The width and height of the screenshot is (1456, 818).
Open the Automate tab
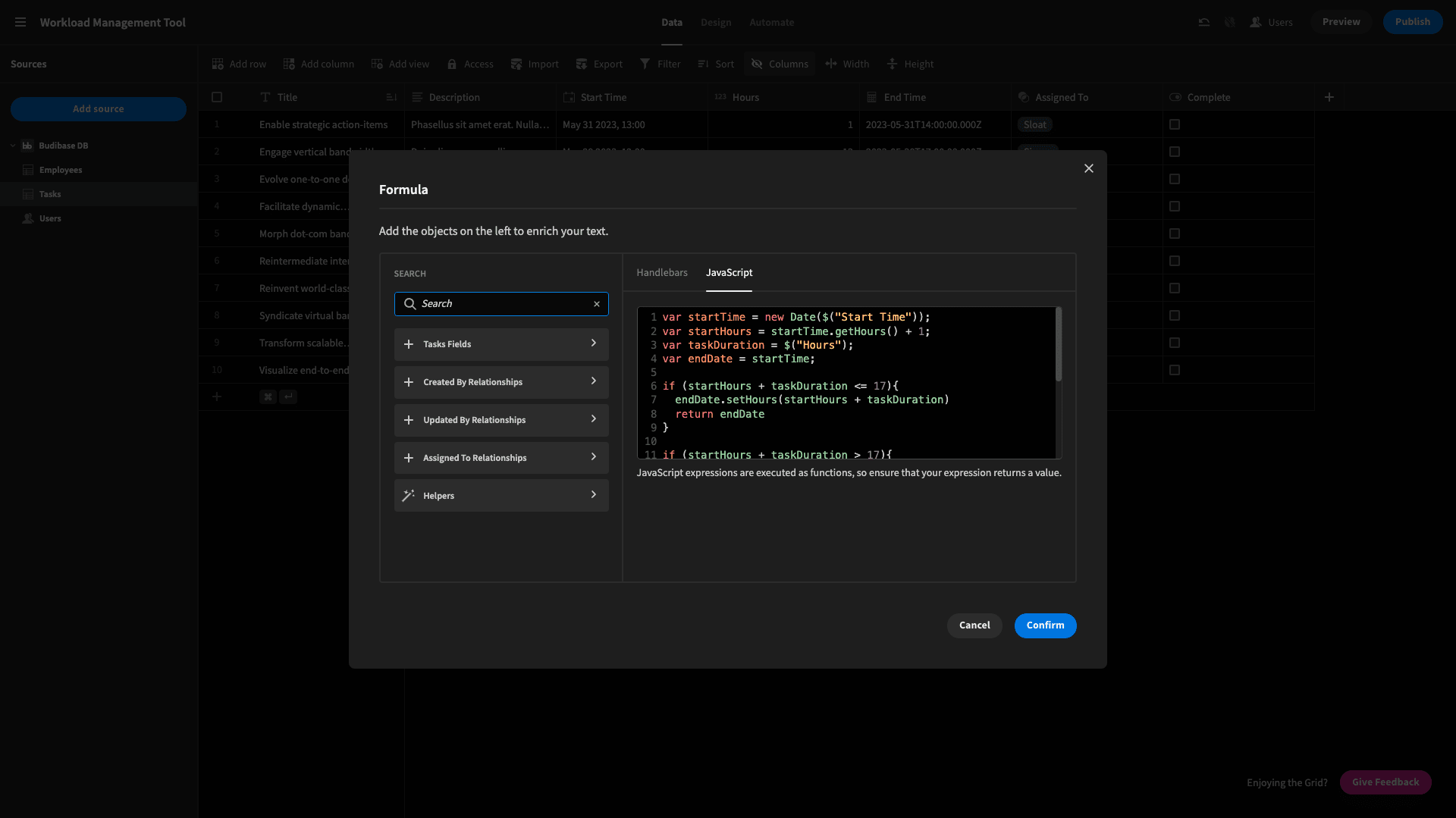[771, 23]
